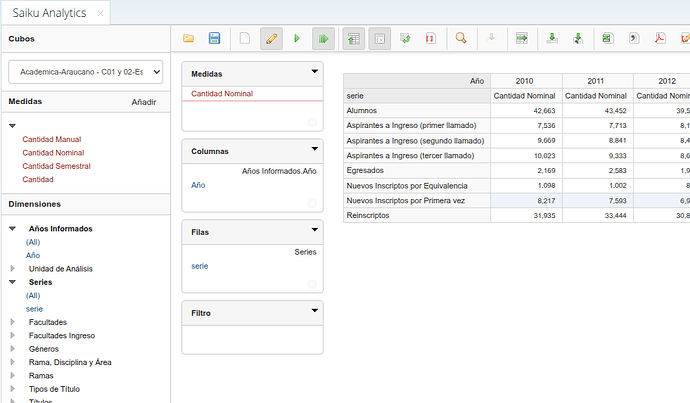Click the serie level in the tree

34,309
